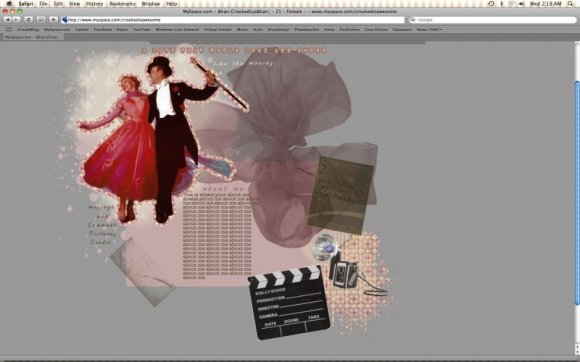Open Spotlight search in the menu bar

(571, 4)
